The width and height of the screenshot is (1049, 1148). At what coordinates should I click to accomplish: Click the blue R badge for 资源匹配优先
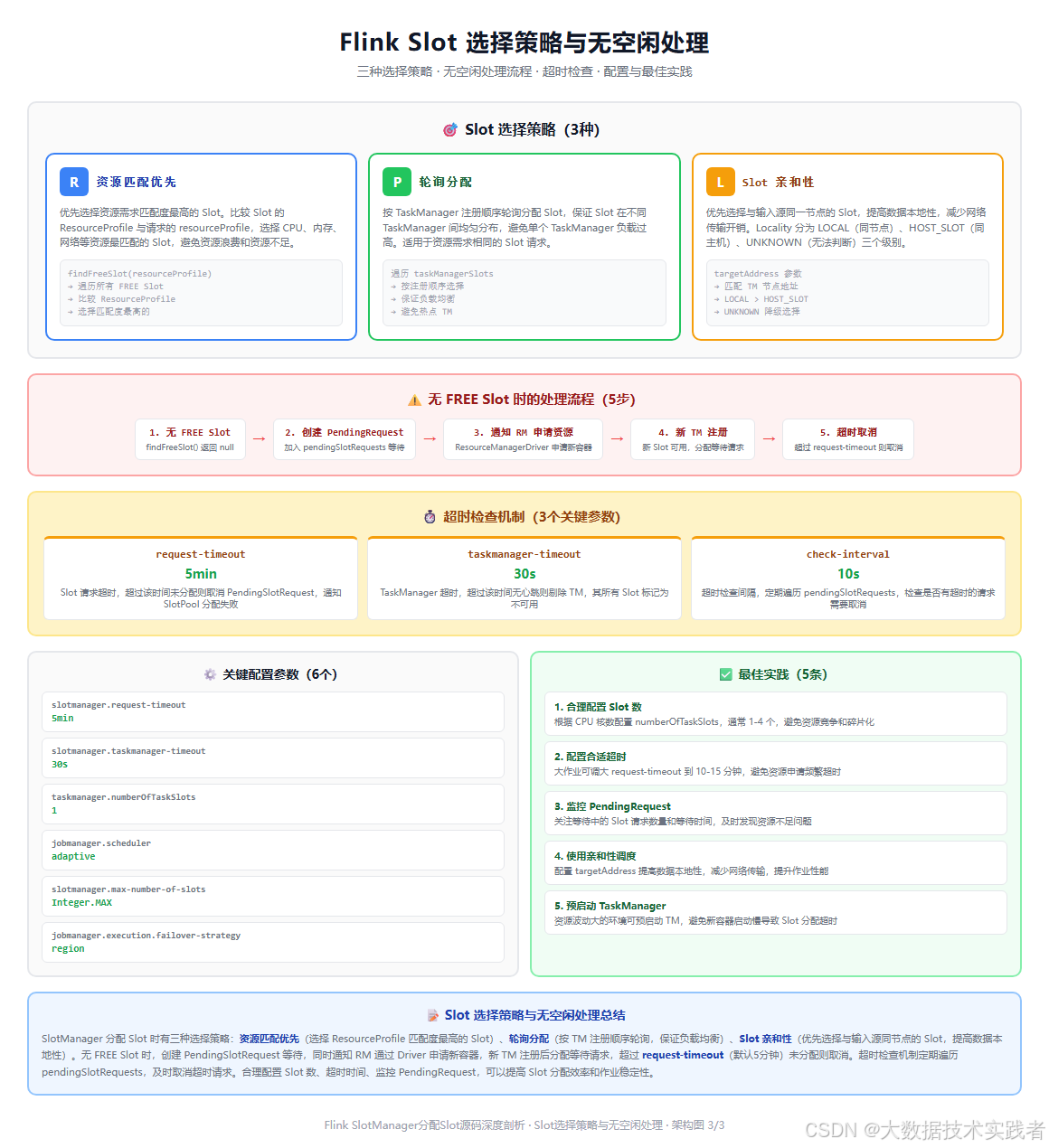(x=74, y=182)
